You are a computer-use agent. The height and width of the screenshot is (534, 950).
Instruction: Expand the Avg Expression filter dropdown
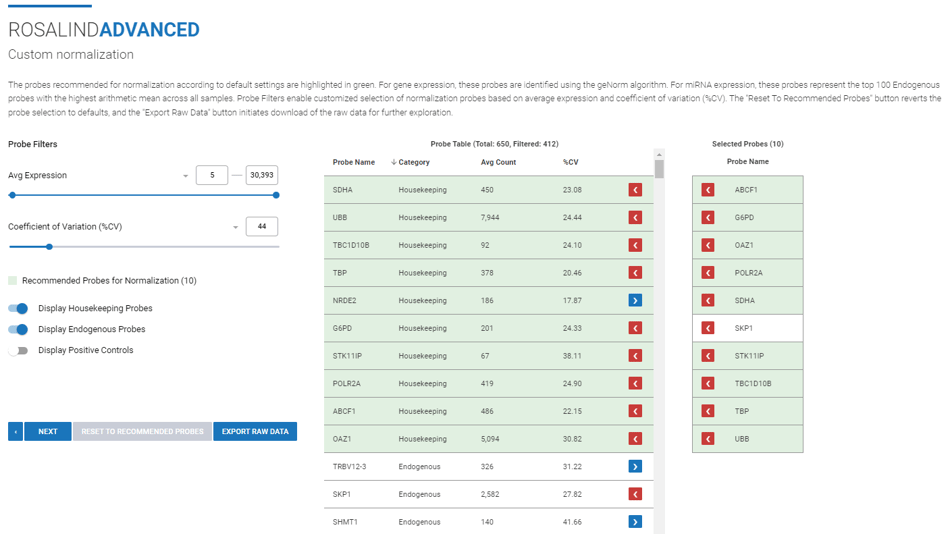(185, 176)
